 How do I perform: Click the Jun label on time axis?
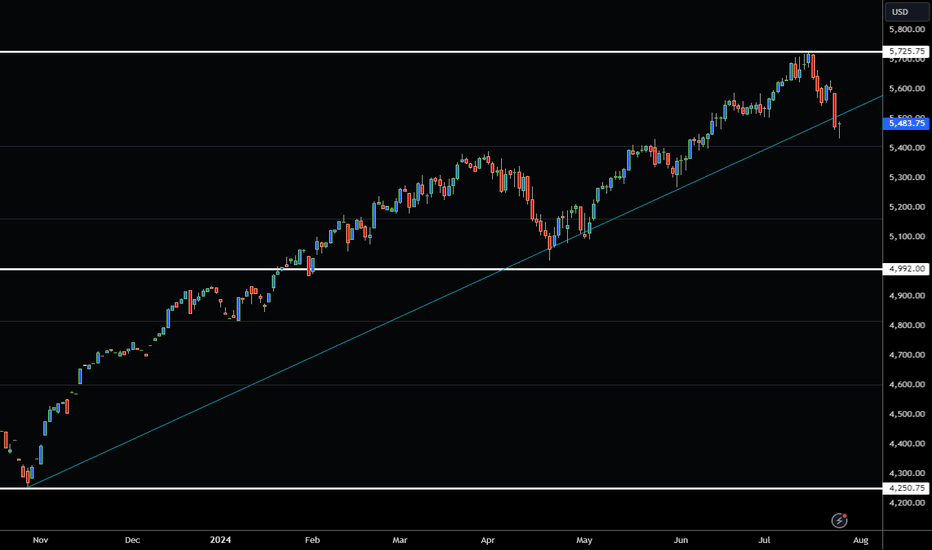[681, 540]
